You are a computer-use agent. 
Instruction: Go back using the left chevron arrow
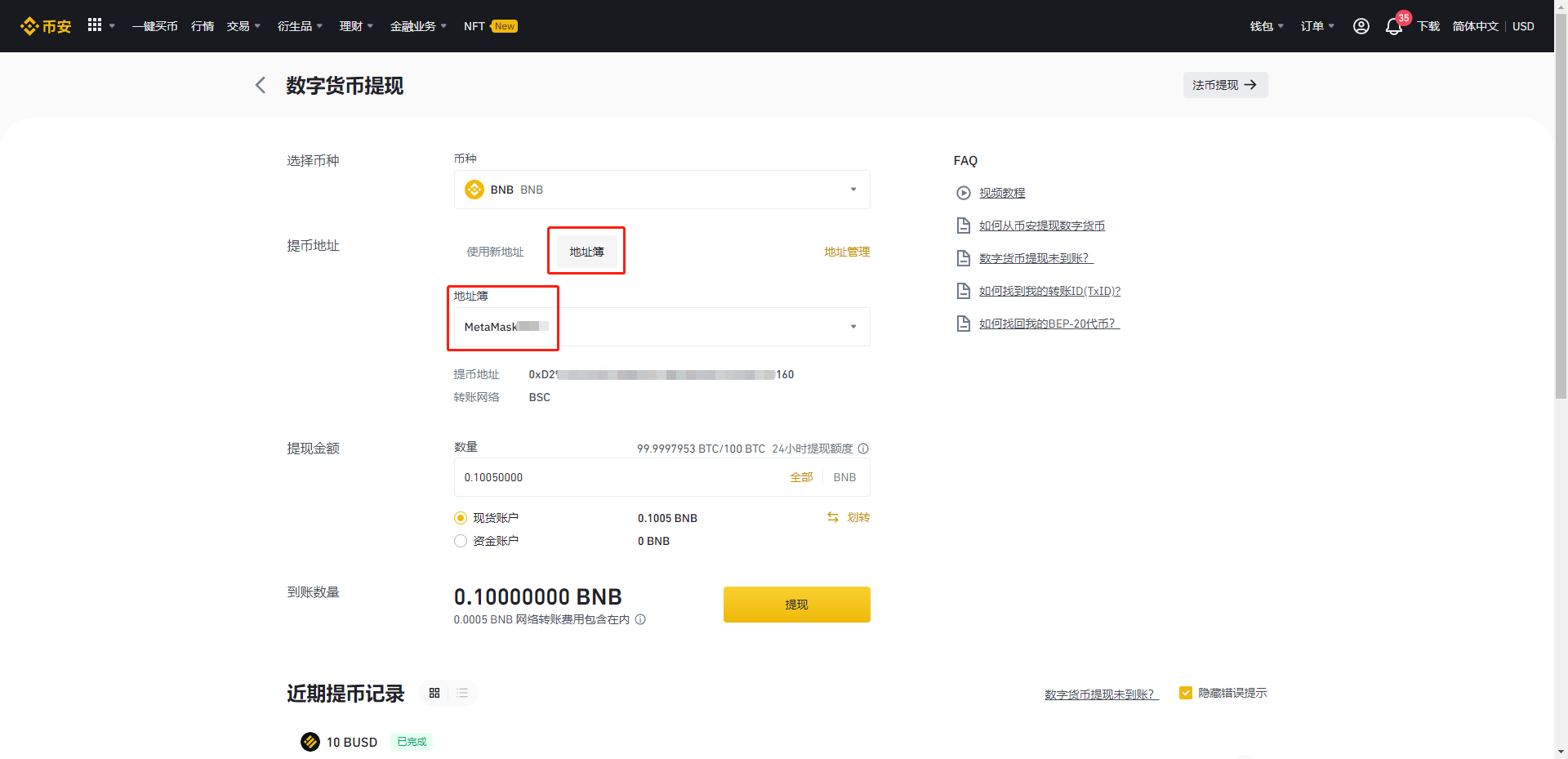(261, 85)
